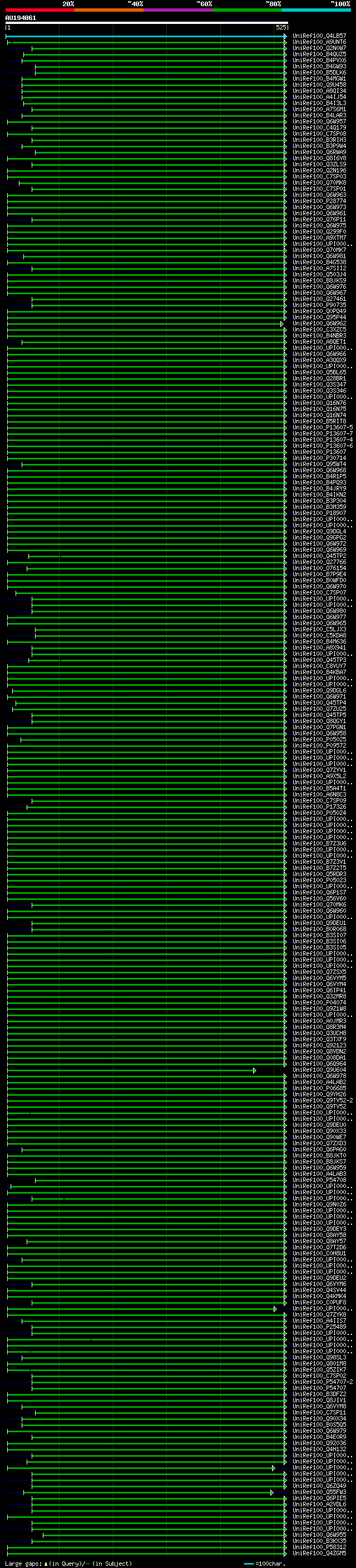Open hit UniRef100_B4GW93

319,66
